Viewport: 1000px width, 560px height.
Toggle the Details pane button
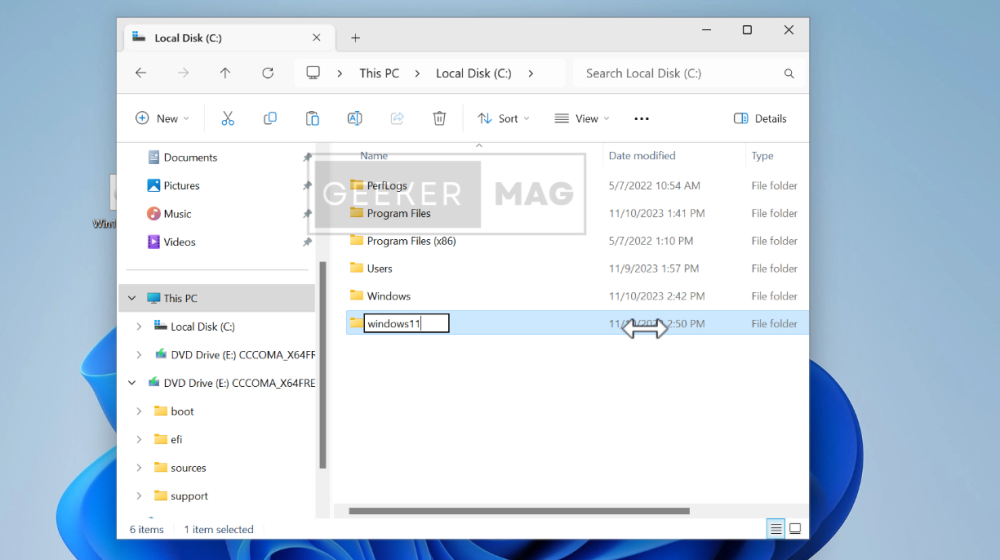[x=760, y=119]
